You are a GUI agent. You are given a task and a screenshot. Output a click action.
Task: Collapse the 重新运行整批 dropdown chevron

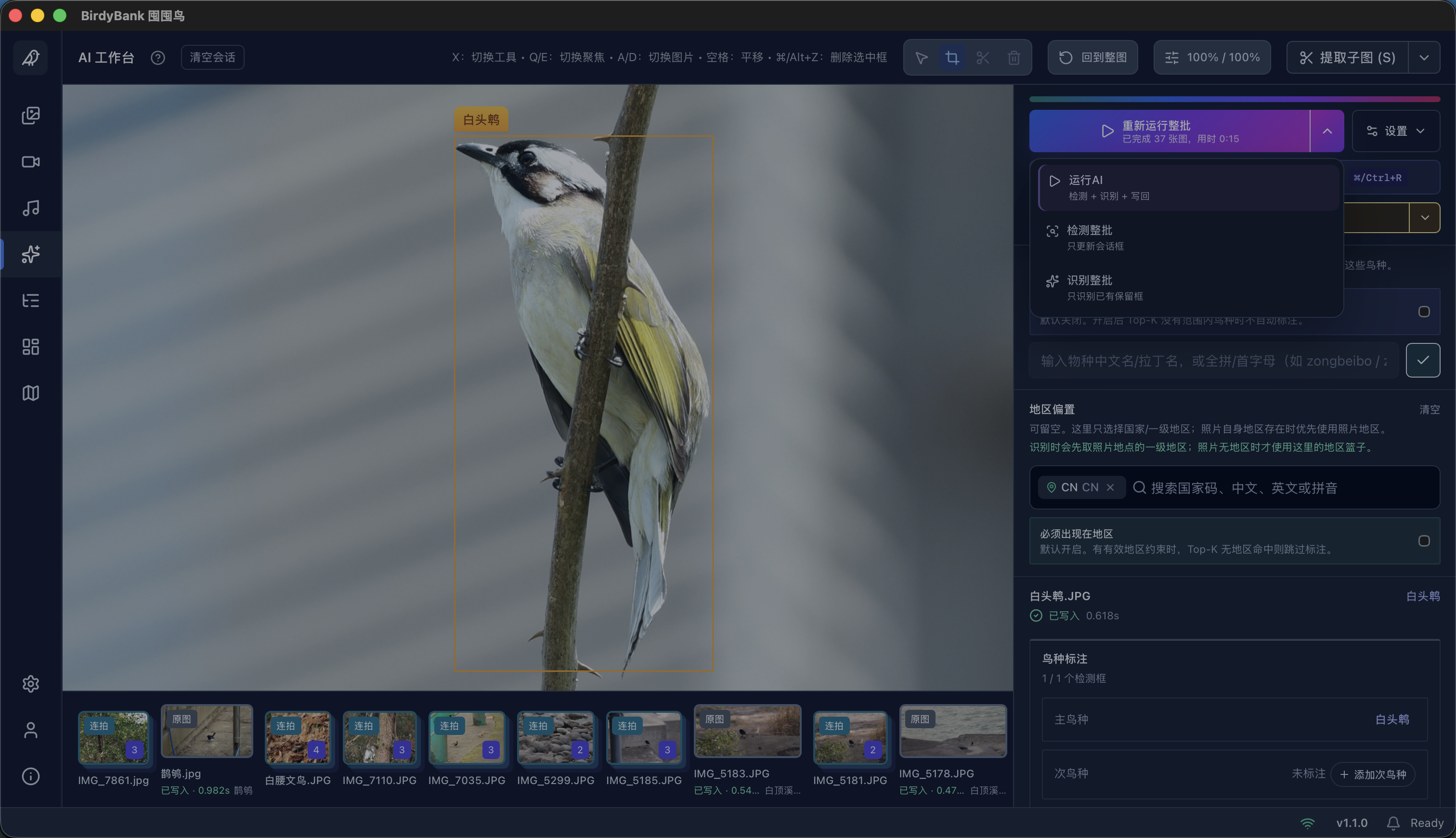tap(1326, 131)
